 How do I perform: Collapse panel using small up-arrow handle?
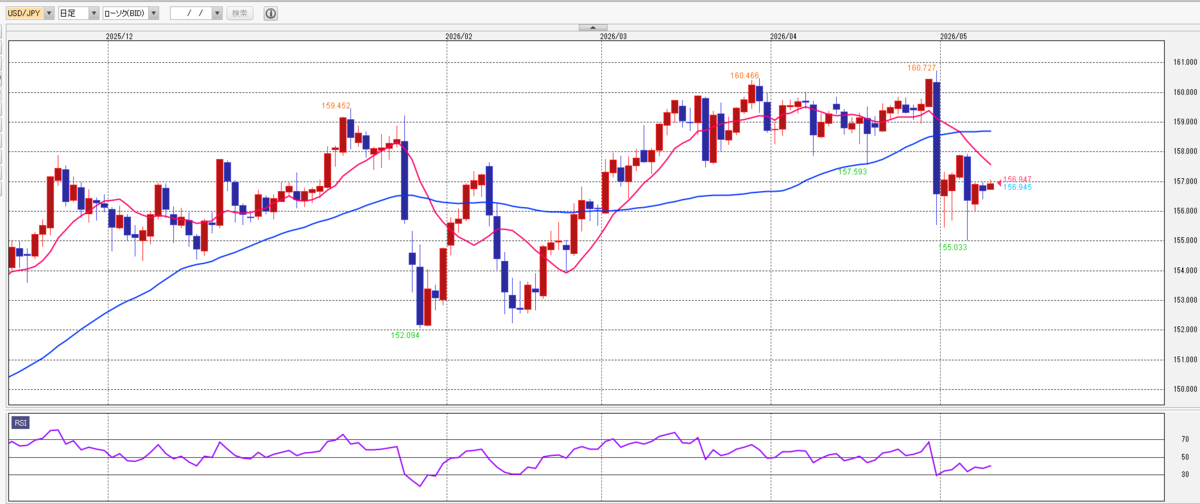tap(592, 27)
